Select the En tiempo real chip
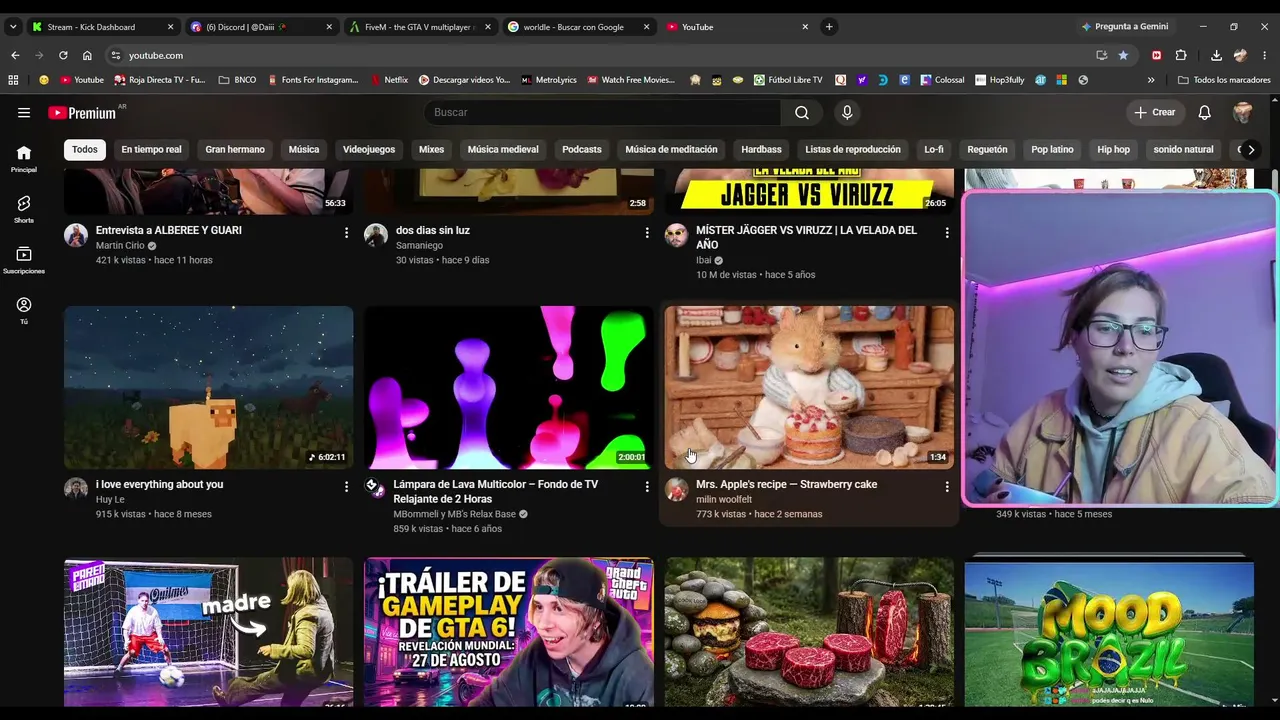Viewport: 1280px width, 720px height. pyautogui.click(x=151, y=150)
